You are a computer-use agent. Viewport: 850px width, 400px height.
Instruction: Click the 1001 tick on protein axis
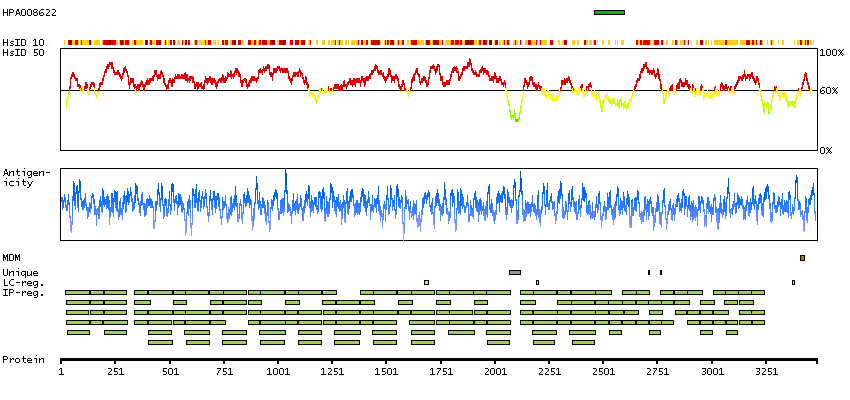[x=278, y=370]
